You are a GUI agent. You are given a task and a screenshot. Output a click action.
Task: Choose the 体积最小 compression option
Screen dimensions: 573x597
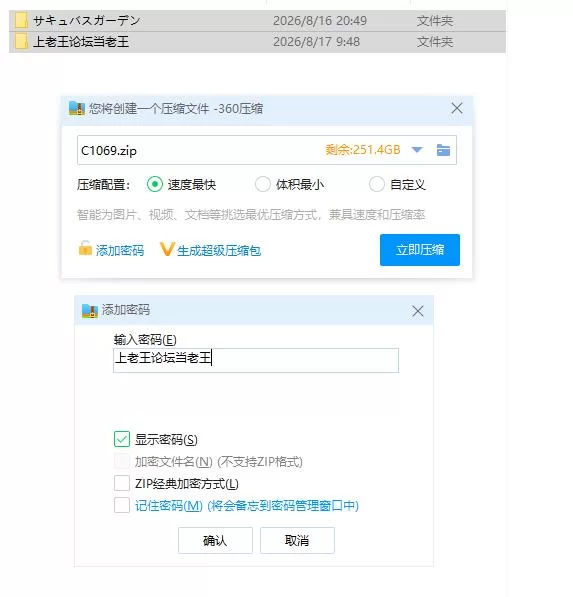263,184
